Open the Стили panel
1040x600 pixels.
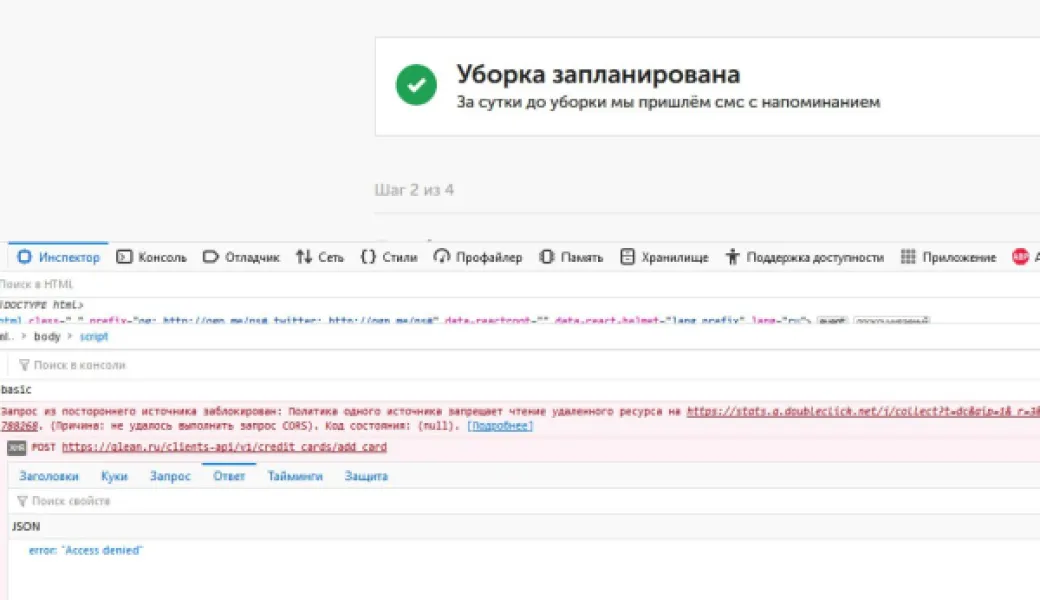pyautogui.click(x=389, y=257)
